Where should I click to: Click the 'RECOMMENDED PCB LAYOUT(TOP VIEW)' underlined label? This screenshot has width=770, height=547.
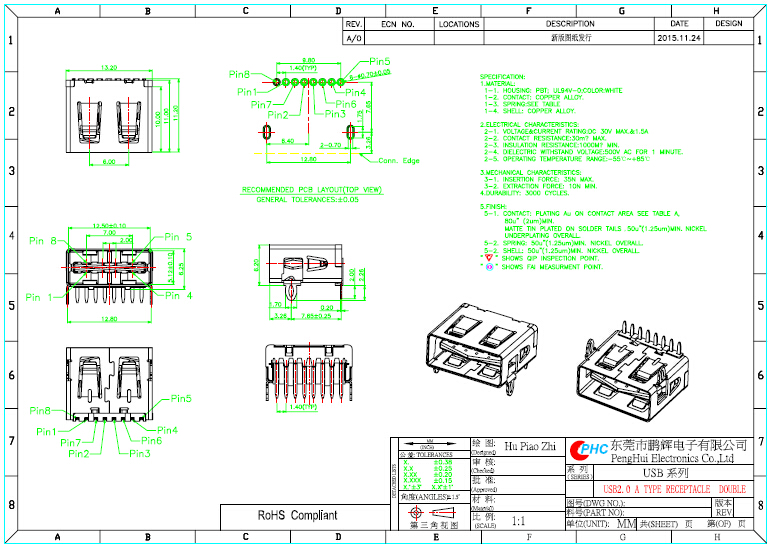tap(312, 189)
